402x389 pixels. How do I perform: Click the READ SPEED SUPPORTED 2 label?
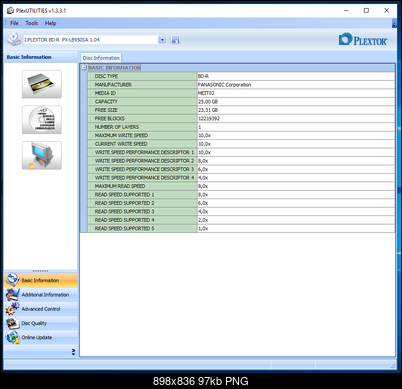(x=124, y=203)
